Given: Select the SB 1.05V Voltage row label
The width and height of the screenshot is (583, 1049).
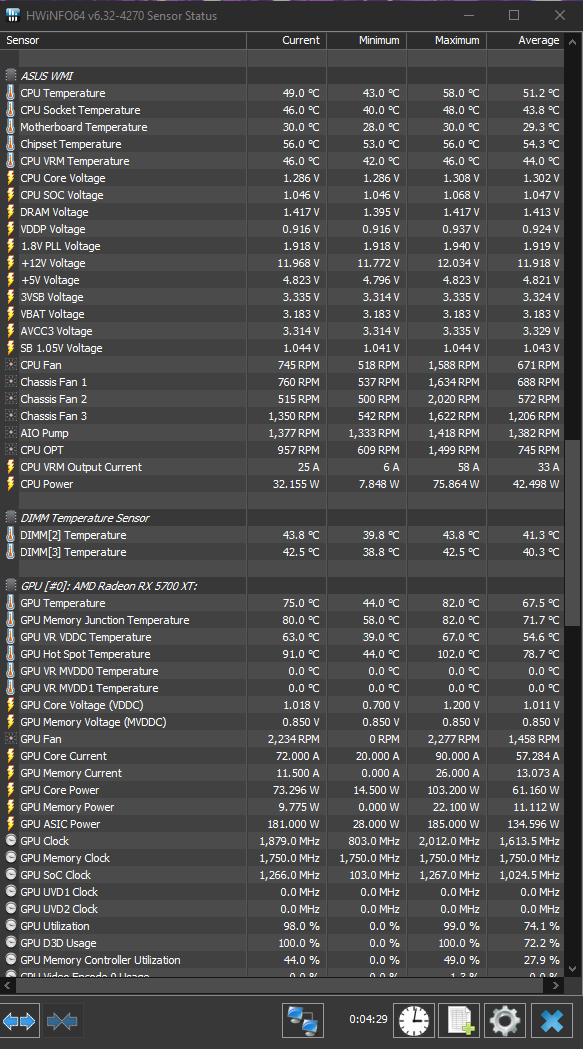Looking at the screenshot, I should click(x=61, y=348).
